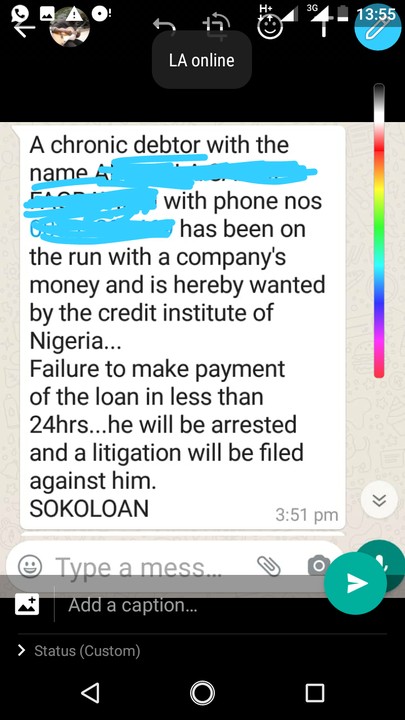Screen dimensions: 405x720
Task: Open the camera icon in message box
Action: [x=318, y=565]
